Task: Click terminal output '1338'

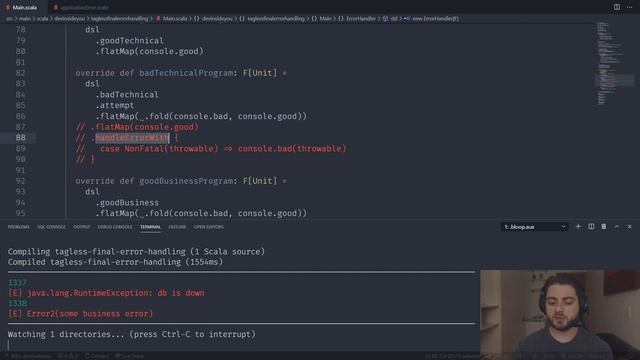Action: pos(18,303)
